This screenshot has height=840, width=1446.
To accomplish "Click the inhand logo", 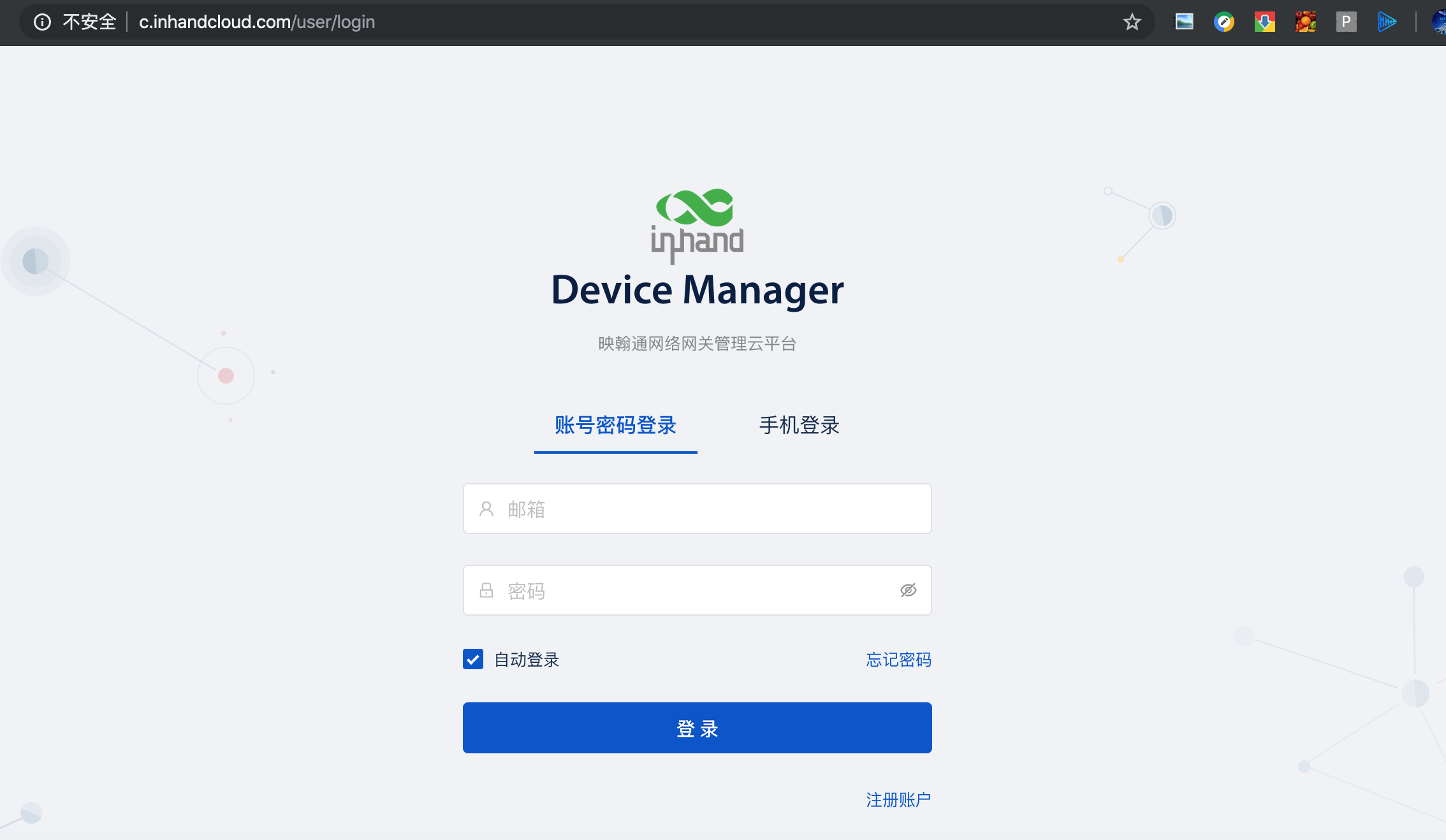I will [x=697, y=224].
